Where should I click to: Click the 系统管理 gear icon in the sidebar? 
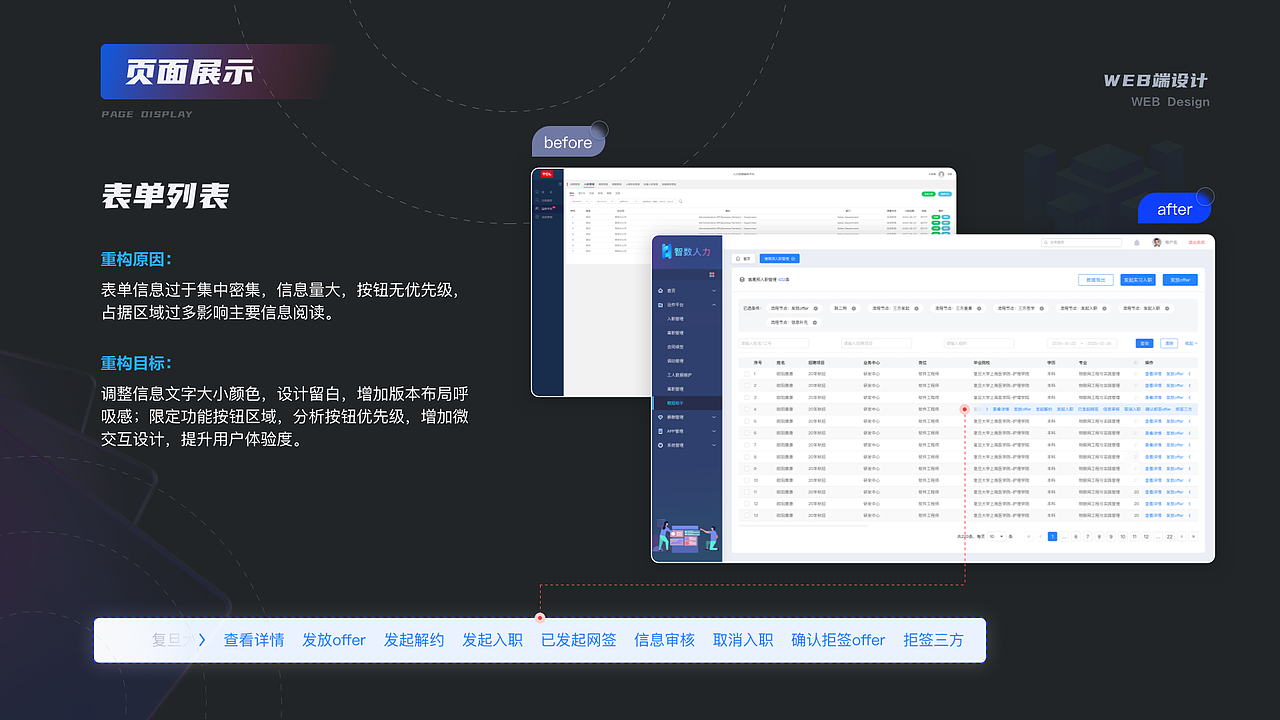point(660,445)
